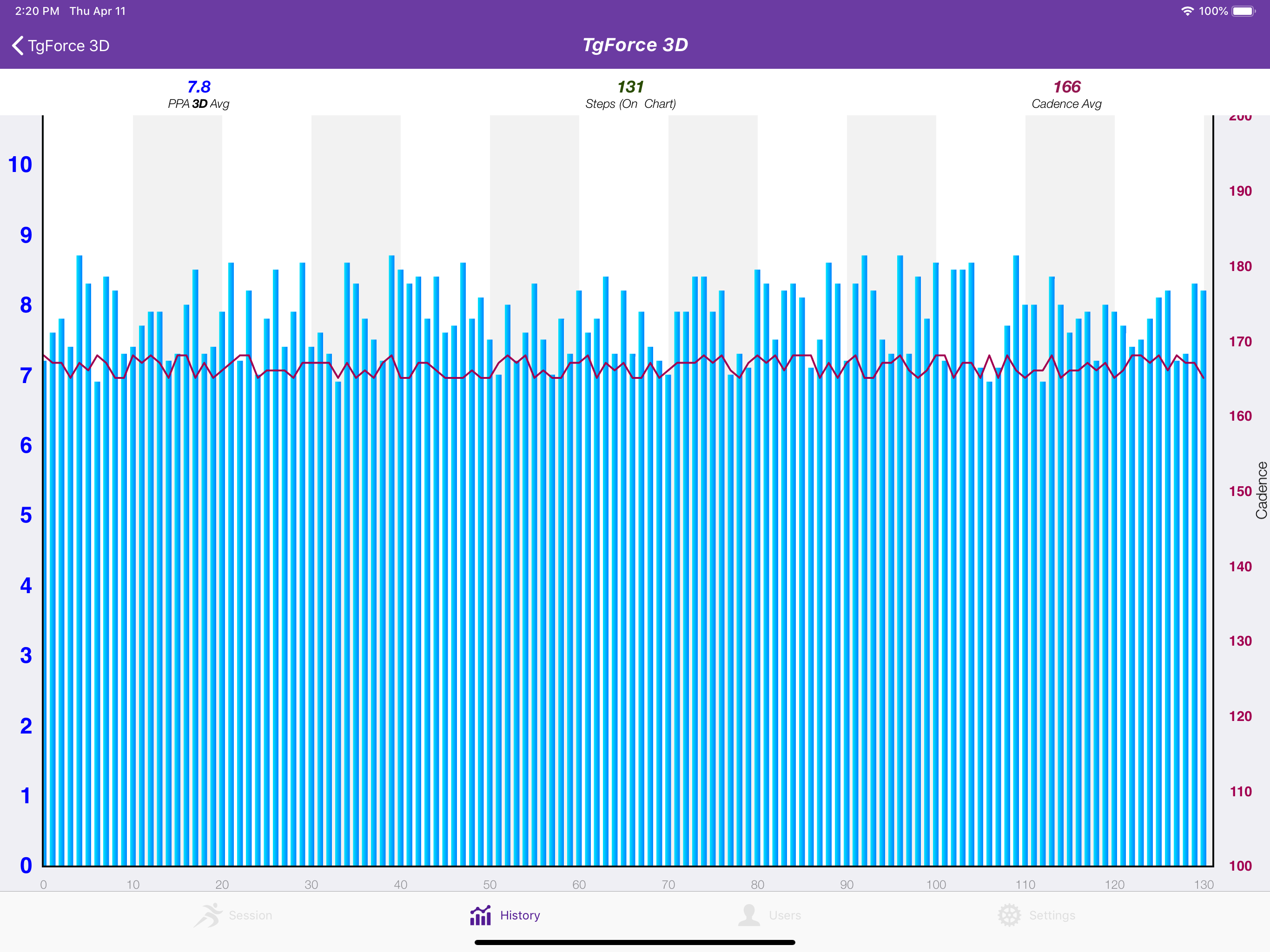Viewport: 1270px width, 952px height.
Task: Tap the step axis label 30
Action: pyautogui.click(x=311, y=885)
